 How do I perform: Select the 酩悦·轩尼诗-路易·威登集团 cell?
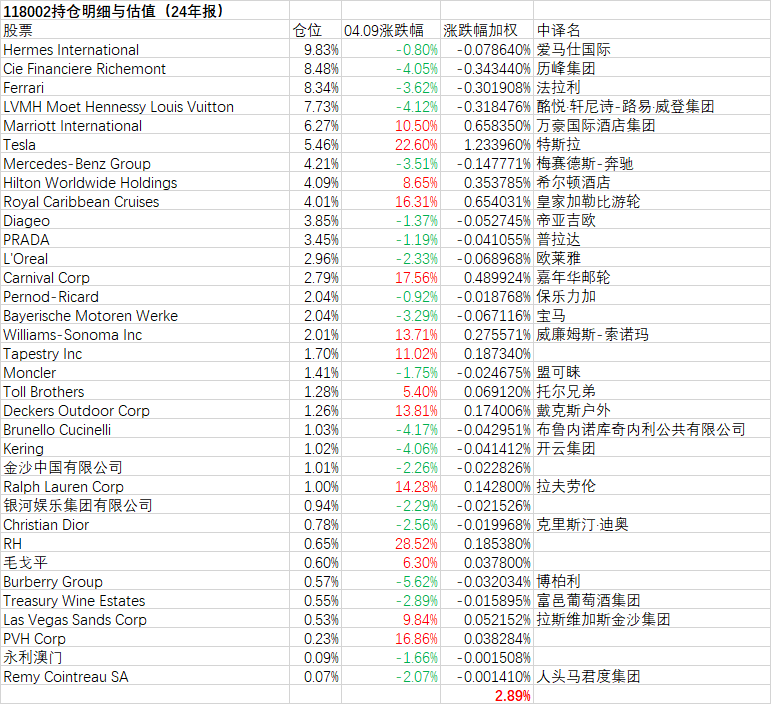652,106
